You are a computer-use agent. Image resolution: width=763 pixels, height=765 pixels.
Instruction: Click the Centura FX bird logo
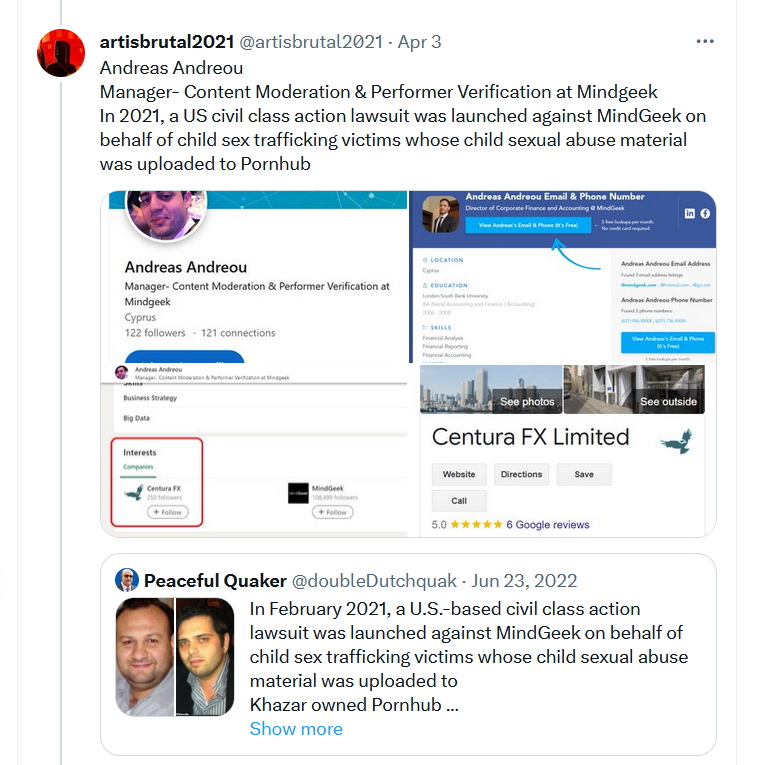(x=677, y=441)
